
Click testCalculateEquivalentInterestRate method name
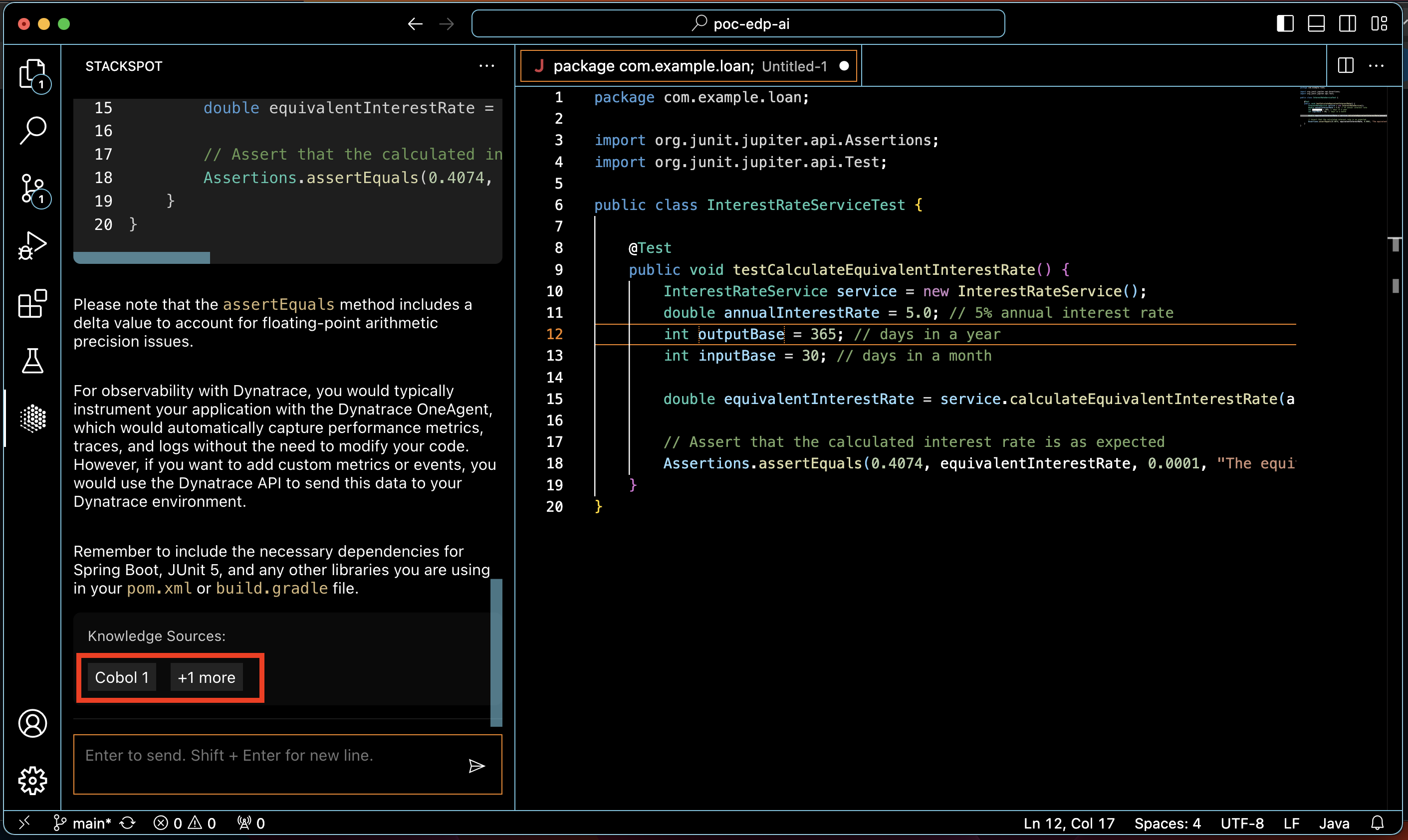pyautogui.click(x=884, y=269)
